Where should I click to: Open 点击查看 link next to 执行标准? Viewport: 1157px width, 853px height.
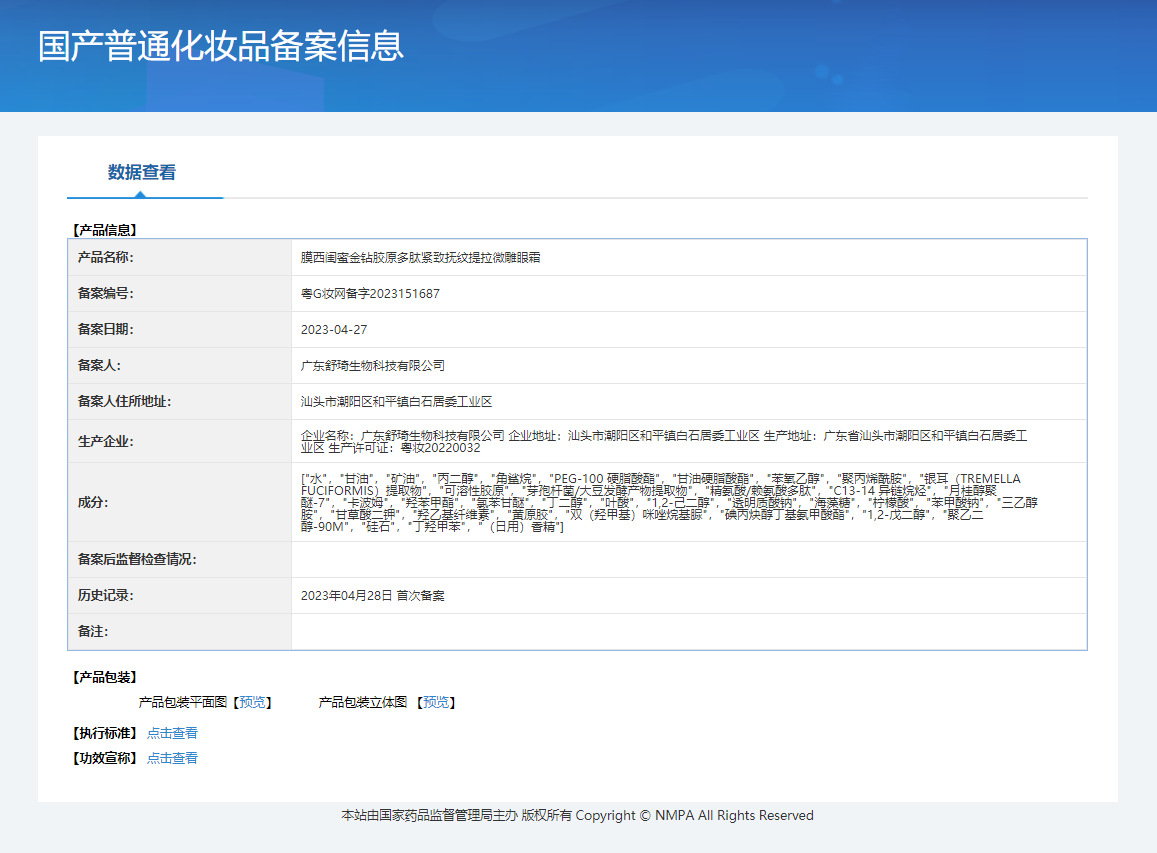click(172, 733)
